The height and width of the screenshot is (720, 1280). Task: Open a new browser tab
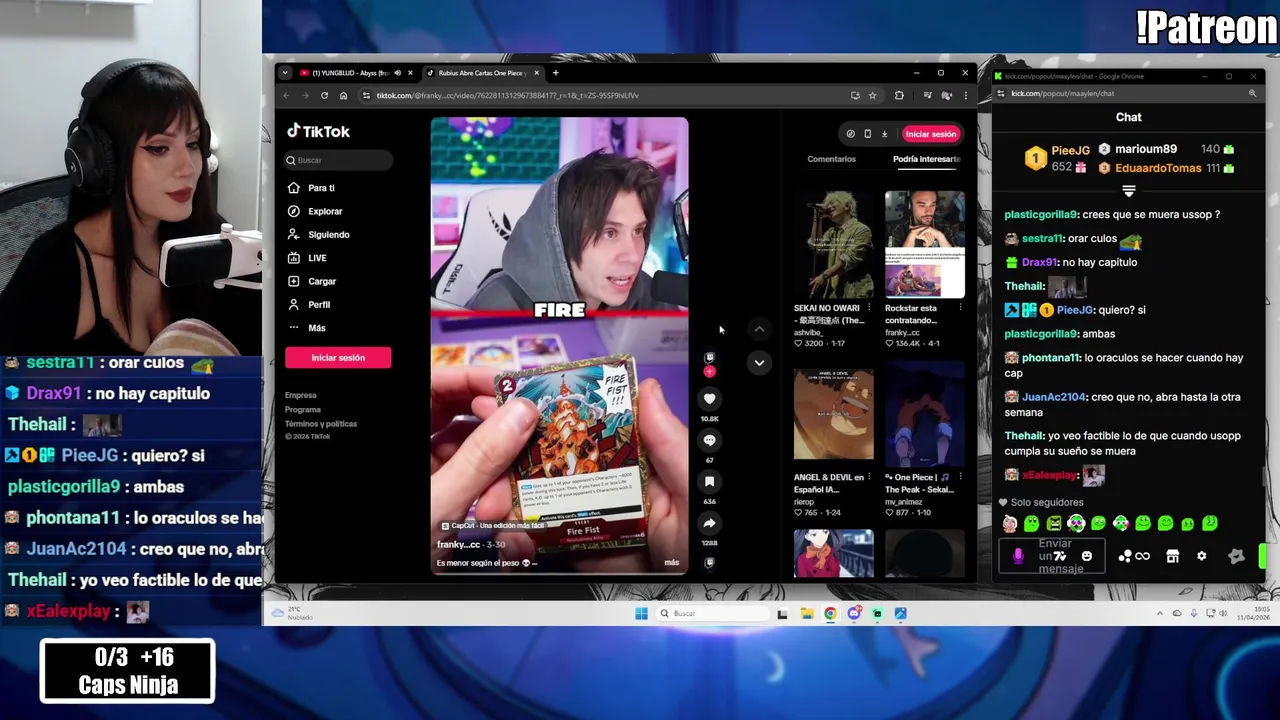click(x=555, y=73)
